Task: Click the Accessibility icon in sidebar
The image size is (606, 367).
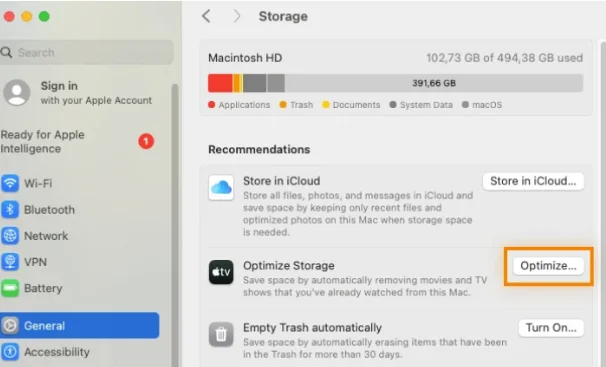Action: pyautogui.click(x=10, y=352)
